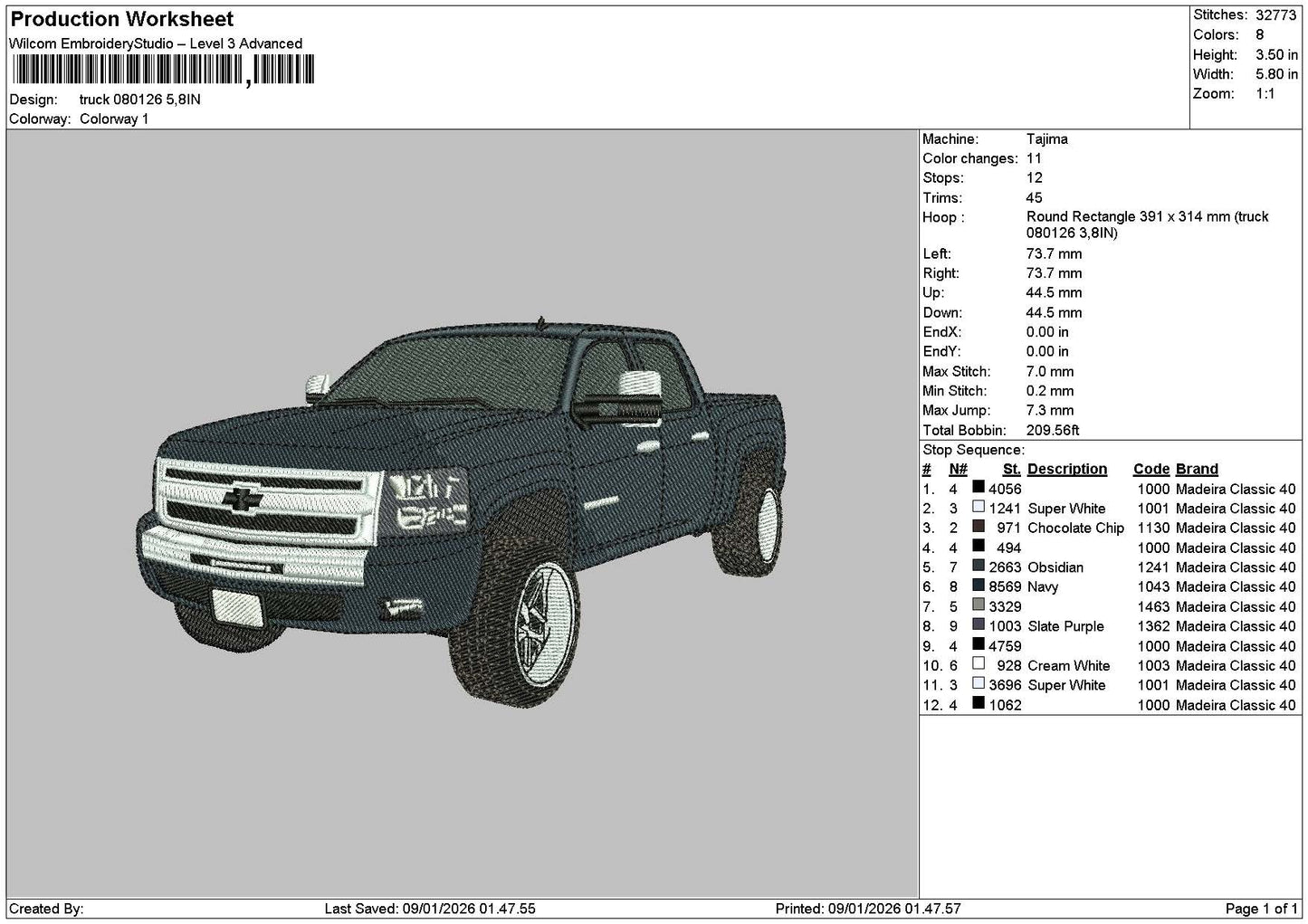
Task: Click the Max Jump value '7.3 mm'
Action: 1050,411
